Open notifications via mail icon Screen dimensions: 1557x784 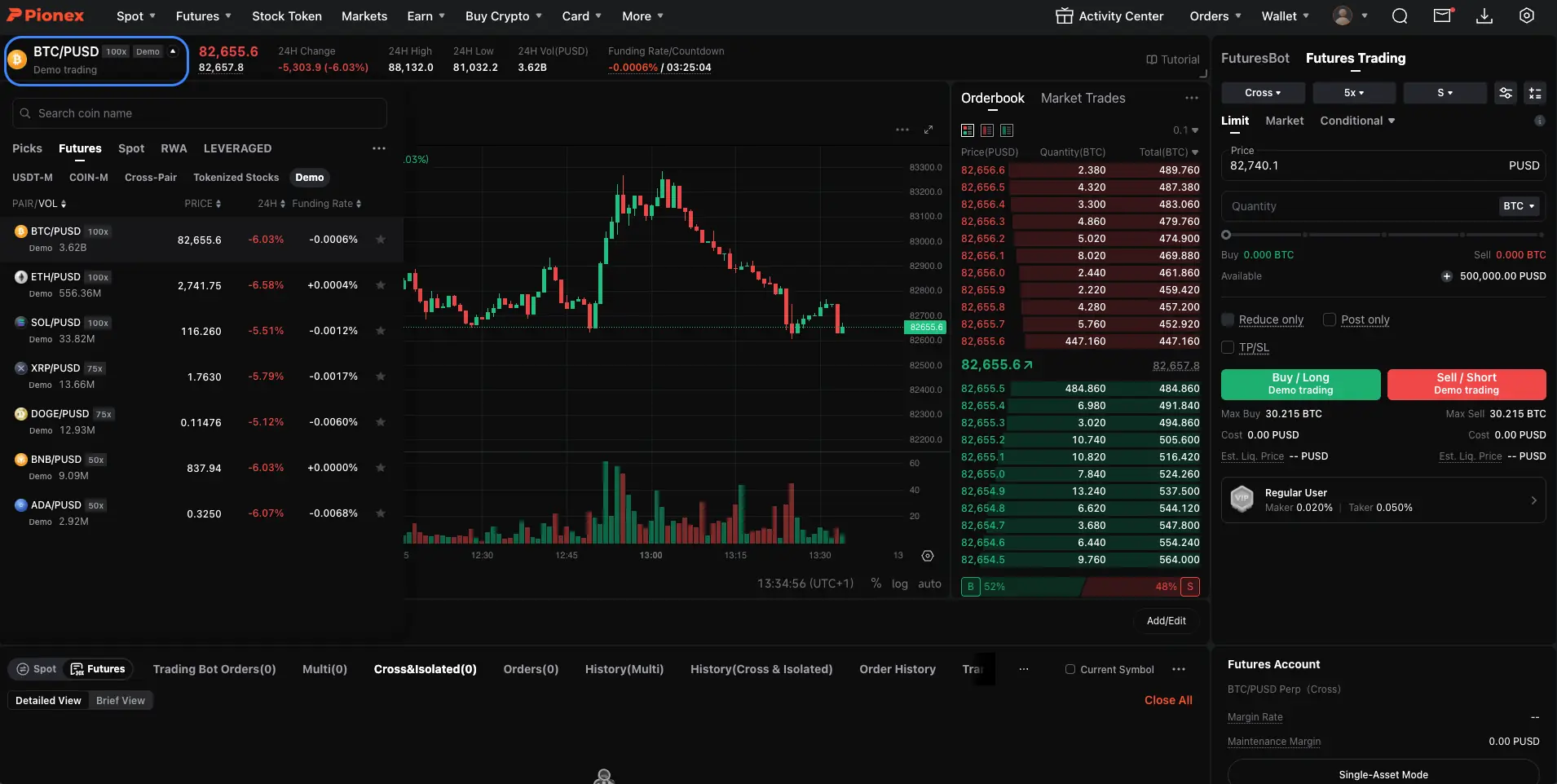point(1443,15)
